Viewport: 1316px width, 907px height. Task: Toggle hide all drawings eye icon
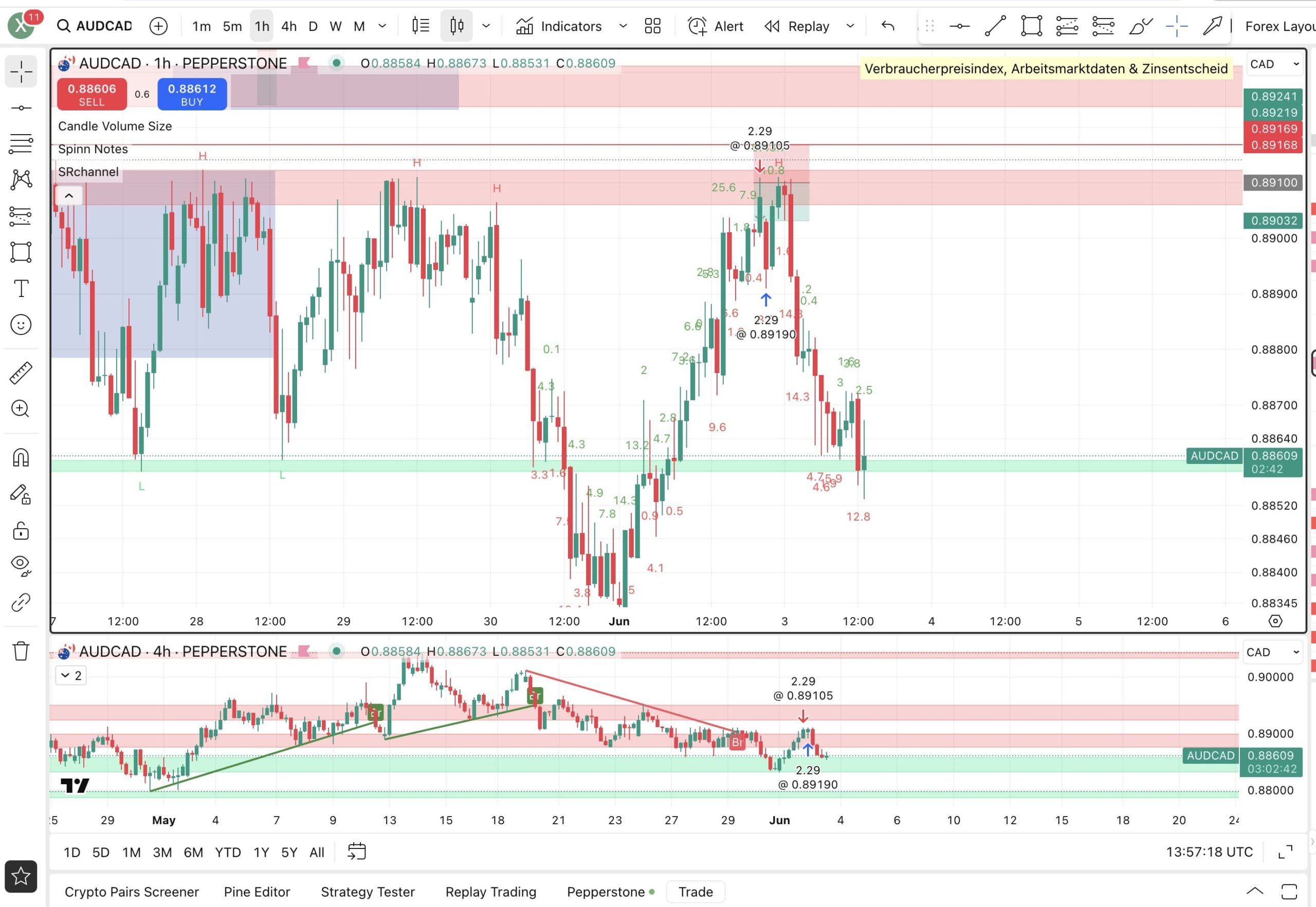pyautogui.click(x=21, y=565)
